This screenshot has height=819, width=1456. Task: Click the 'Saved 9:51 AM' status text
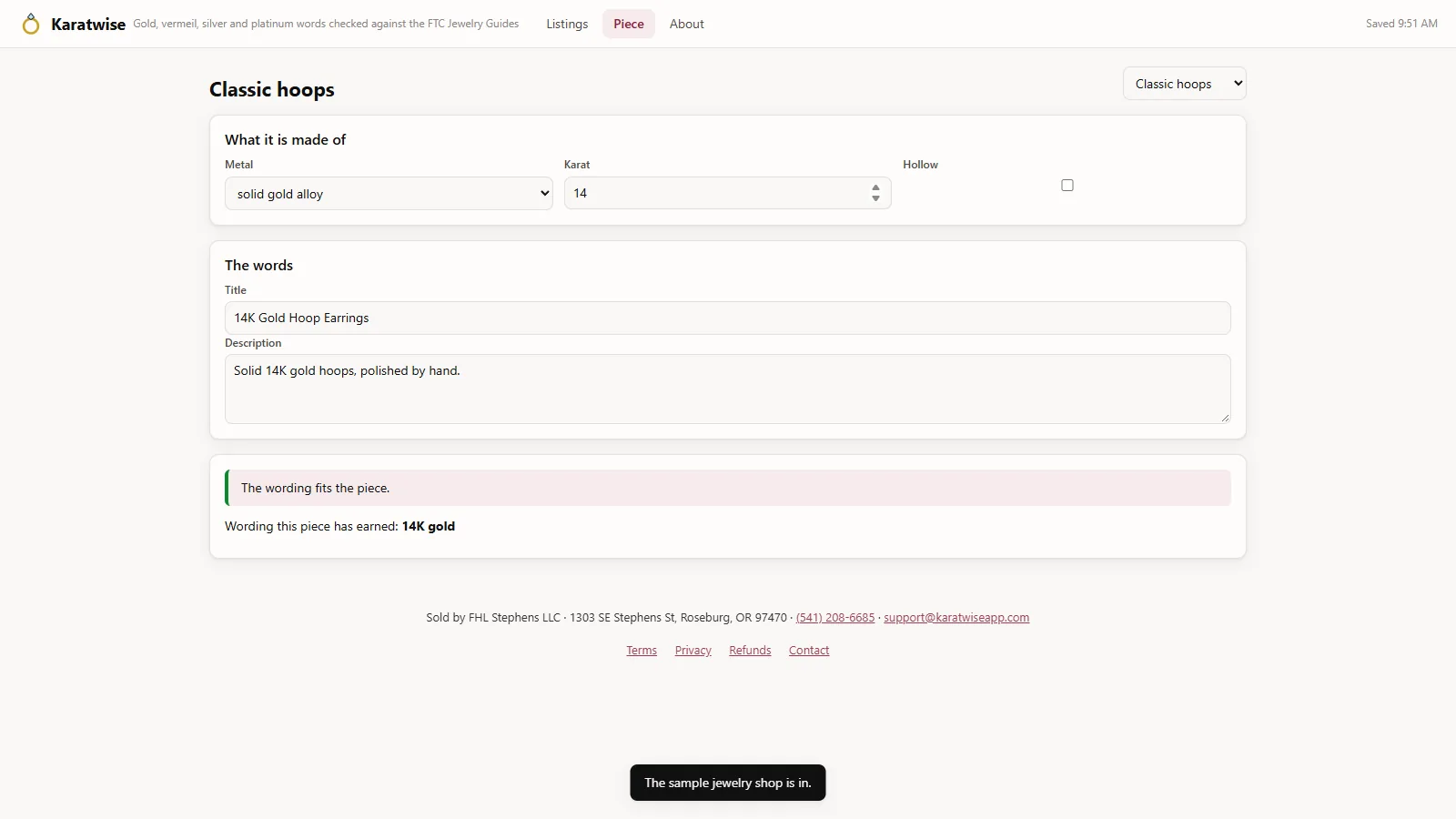coord(1401,24)
